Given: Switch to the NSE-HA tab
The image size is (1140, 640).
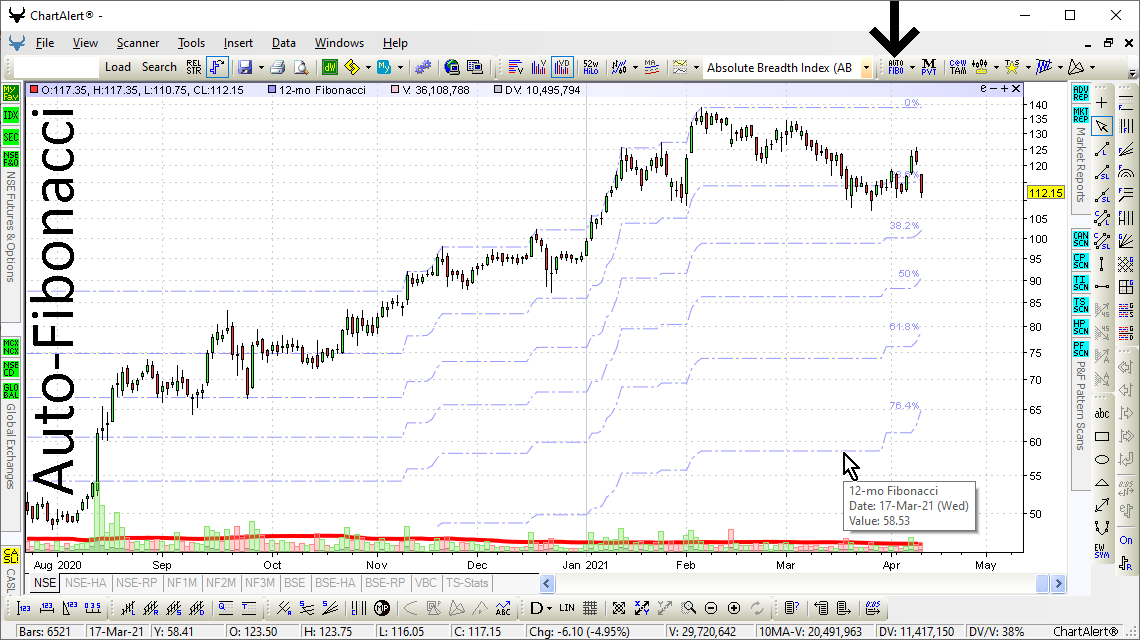Looking at the screenshot, I should point(86,583).
